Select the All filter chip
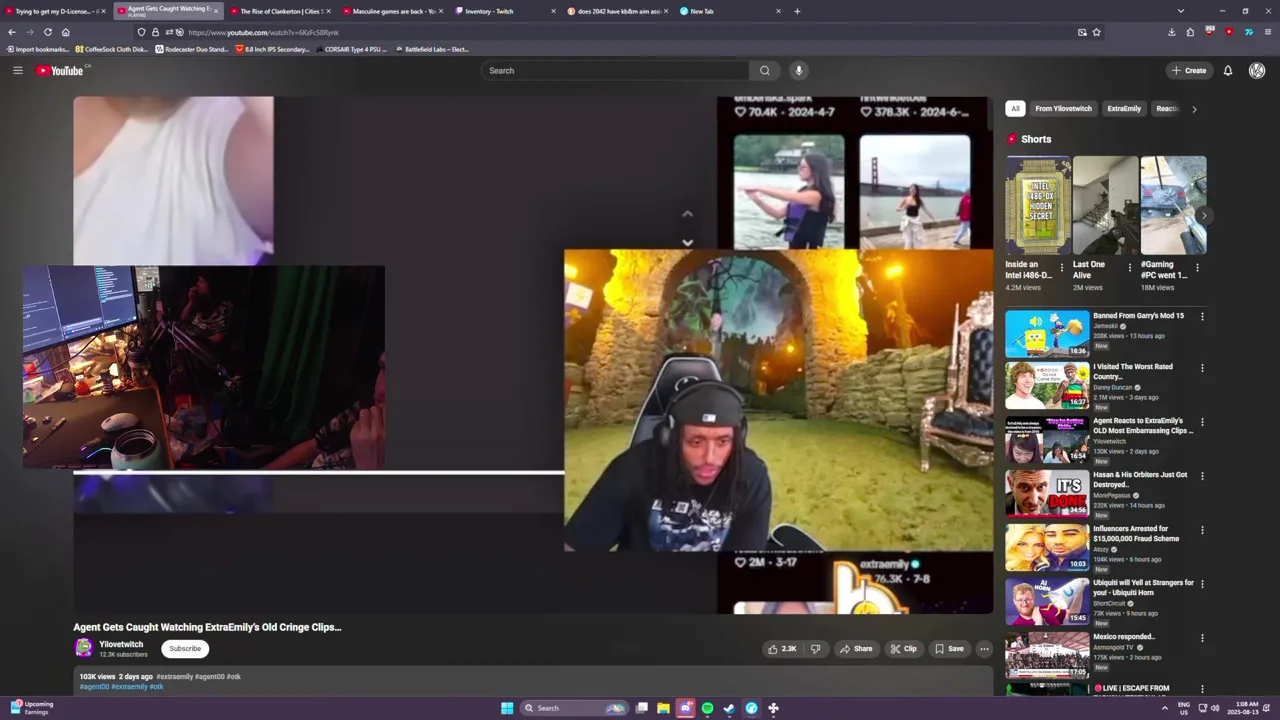 tap(1015, 108)
